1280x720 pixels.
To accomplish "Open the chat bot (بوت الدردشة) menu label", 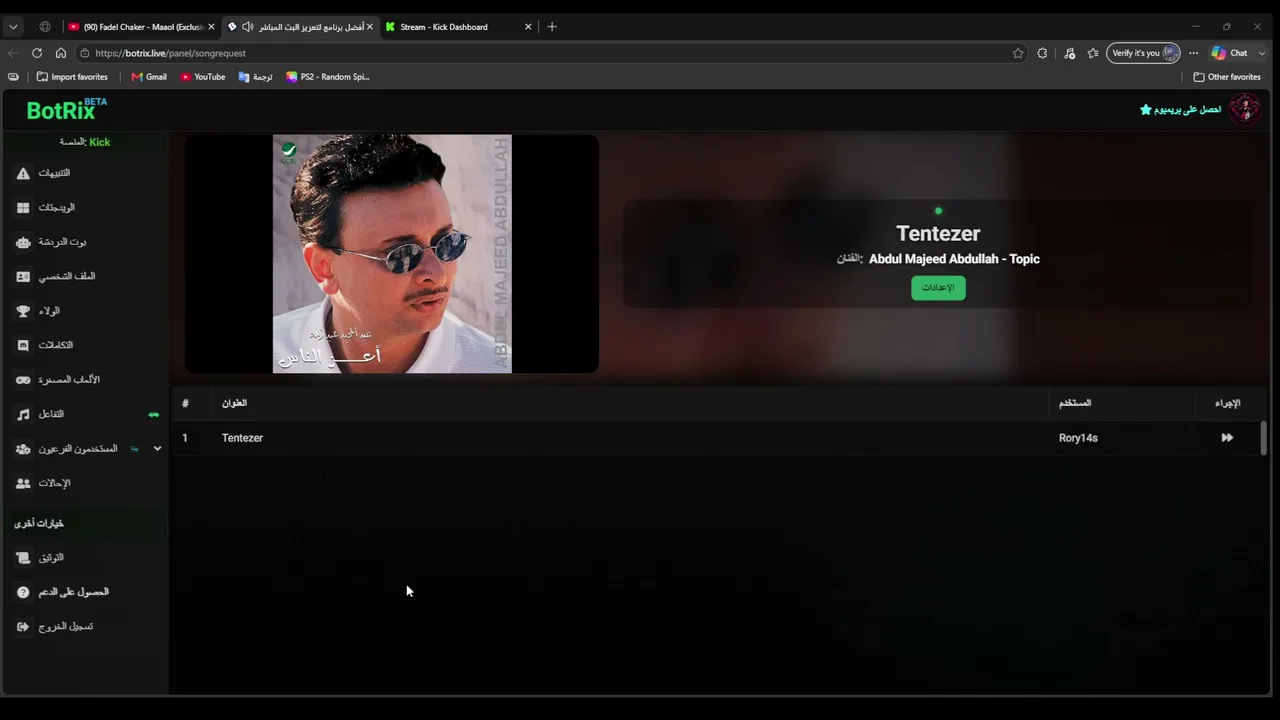I will point(63,242).
